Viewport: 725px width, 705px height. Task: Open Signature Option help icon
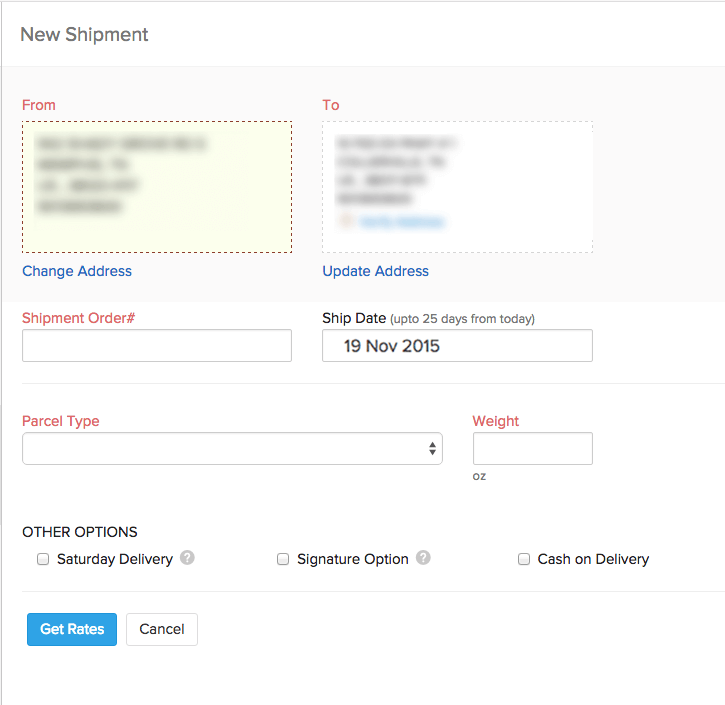[423, 558]
